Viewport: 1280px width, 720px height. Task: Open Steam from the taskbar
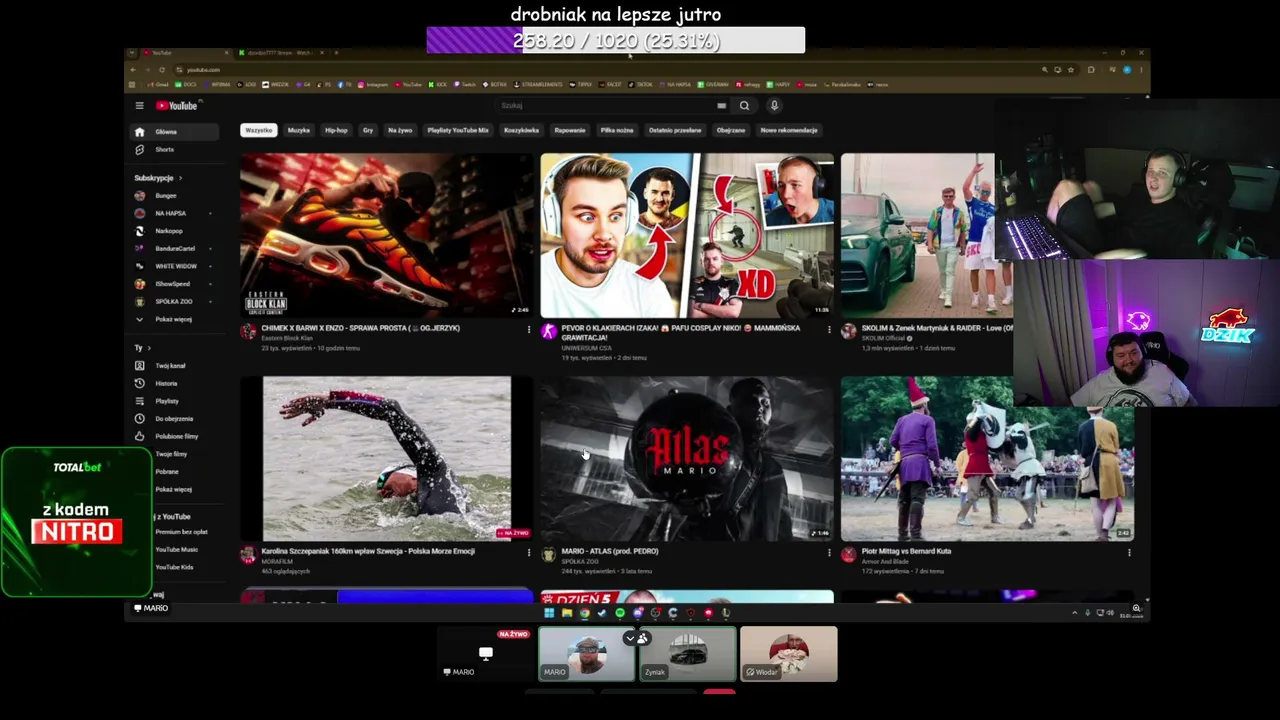602,613
